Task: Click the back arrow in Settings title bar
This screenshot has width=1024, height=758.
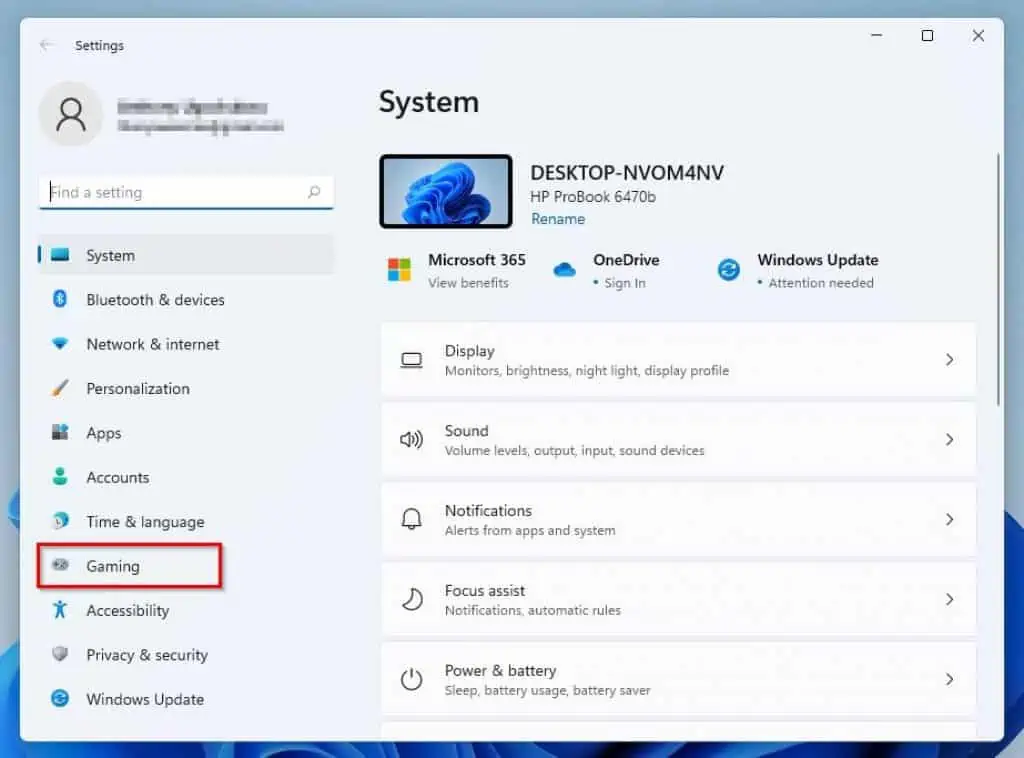Action: [46, 45]
